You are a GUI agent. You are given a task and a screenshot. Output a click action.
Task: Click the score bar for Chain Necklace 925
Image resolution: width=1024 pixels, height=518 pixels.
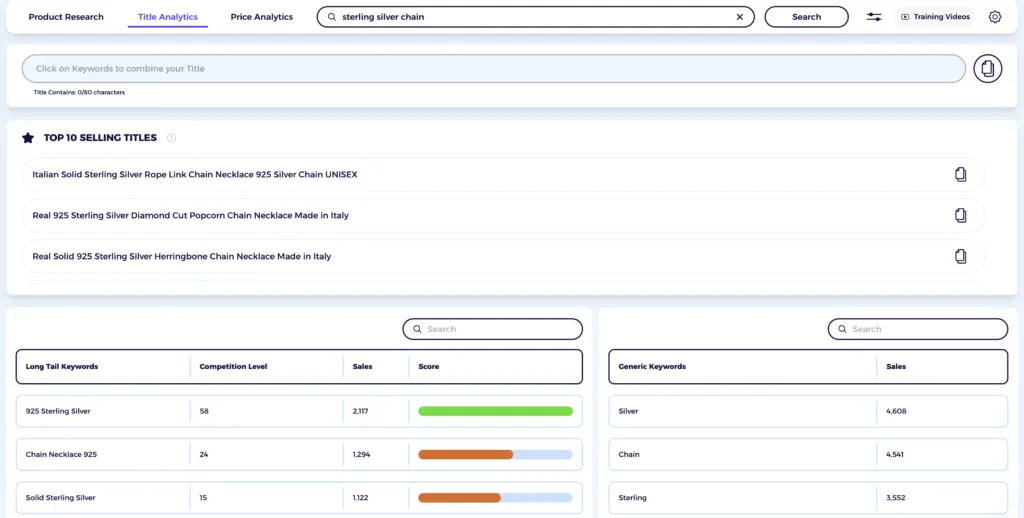pyautogui.click(x=495, y=455)
